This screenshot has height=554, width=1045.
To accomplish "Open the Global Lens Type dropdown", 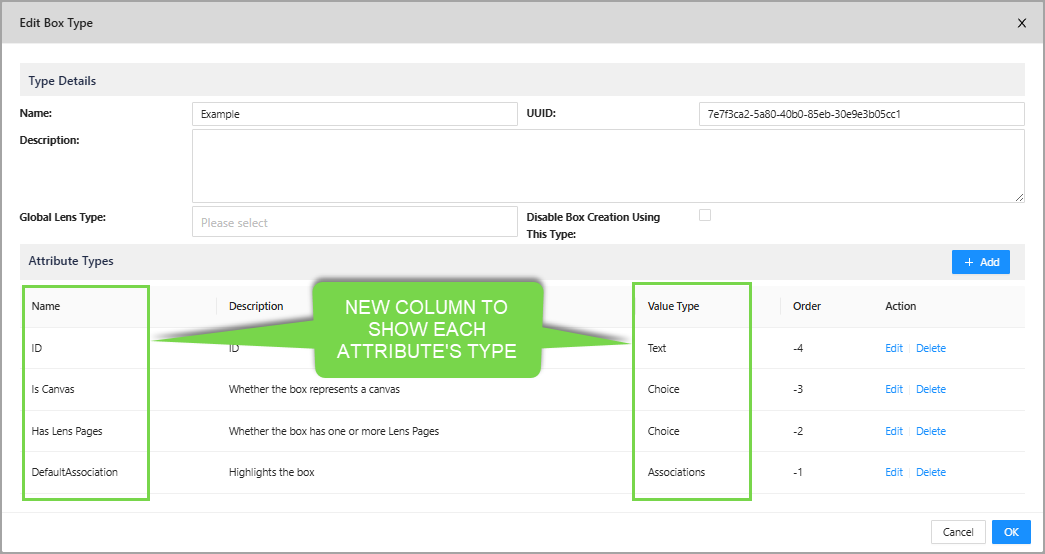I will tap(354, 222).
